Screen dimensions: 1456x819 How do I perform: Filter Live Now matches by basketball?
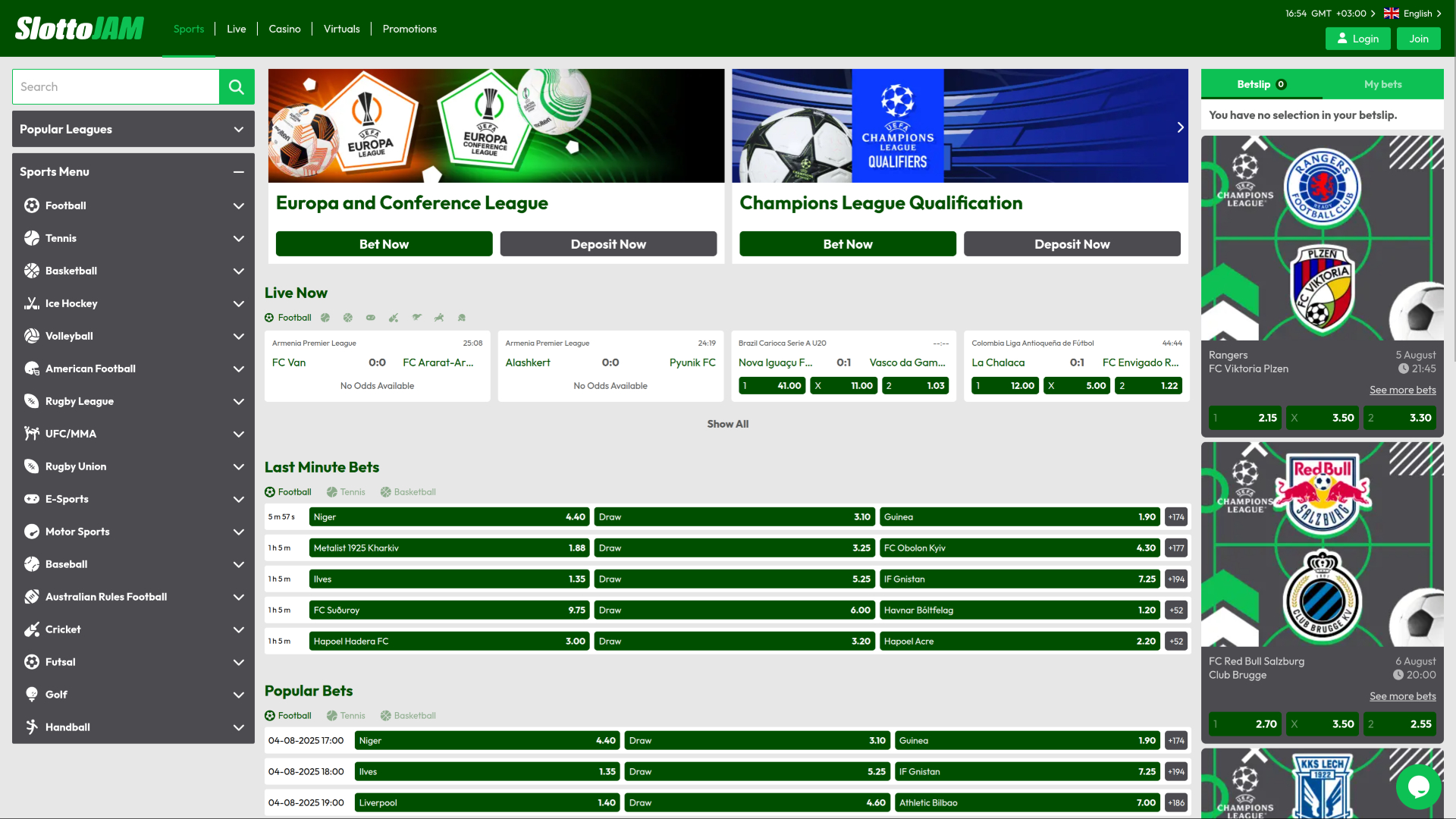348,317
